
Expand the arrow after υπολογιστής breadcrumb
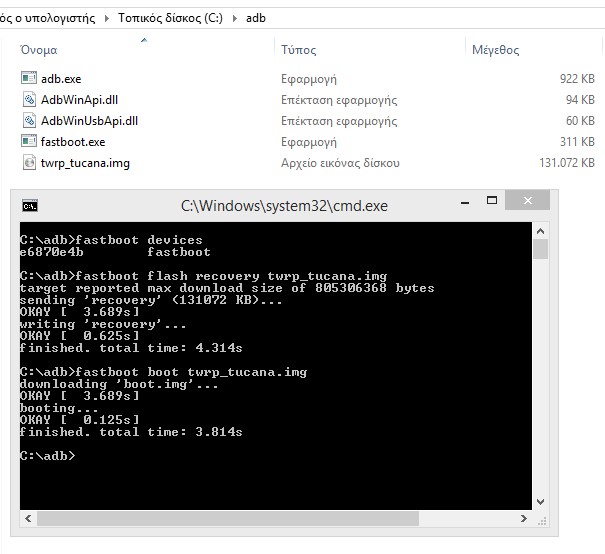coord(106,18)
